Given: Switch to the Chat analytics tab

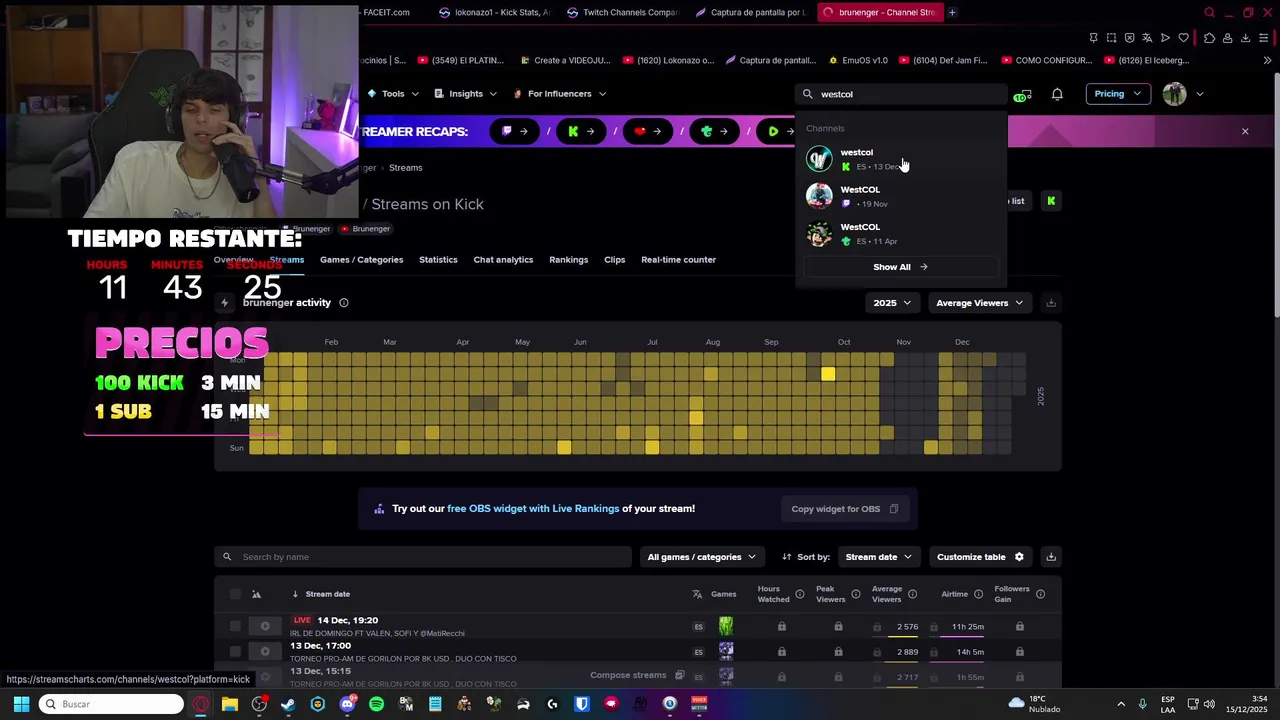Looking at the screenshot, I should coord(503,260).
